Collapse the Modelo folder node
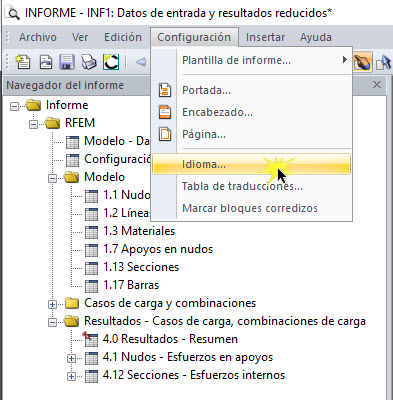 click(x=52, y=178)
